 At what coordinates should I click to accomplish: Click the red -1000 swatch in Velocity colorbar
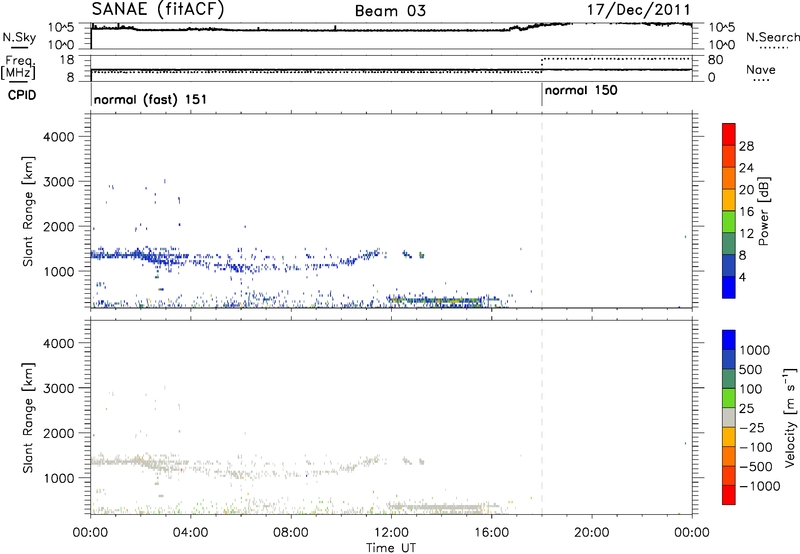pos(729,495)
